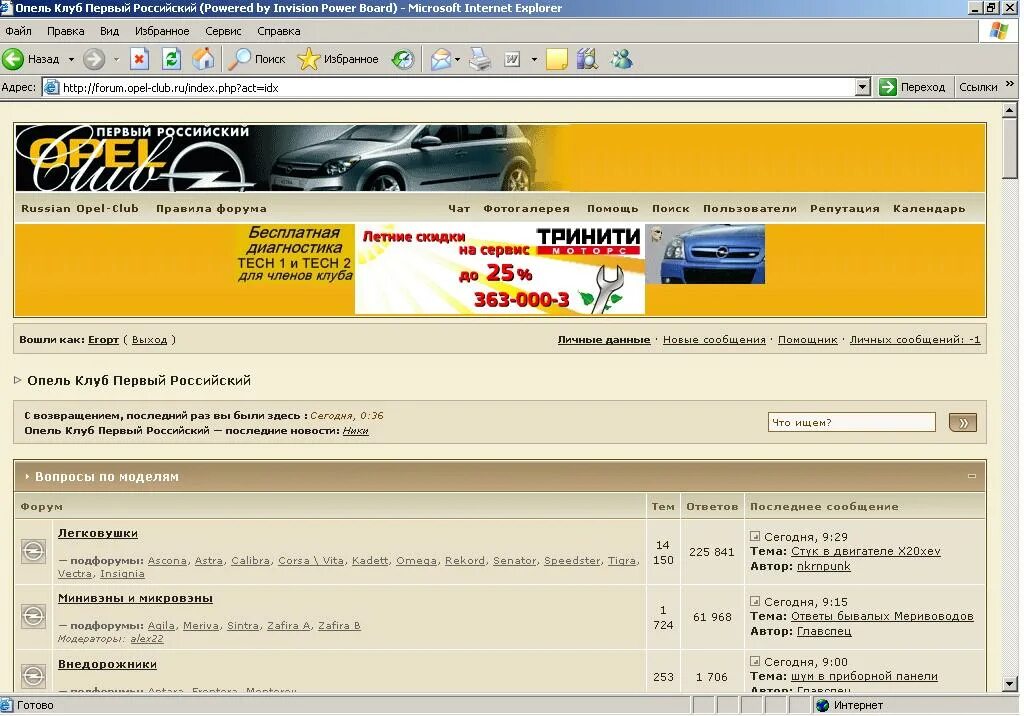Open the Edit button dropdown arrow

(x=534, y=59)
